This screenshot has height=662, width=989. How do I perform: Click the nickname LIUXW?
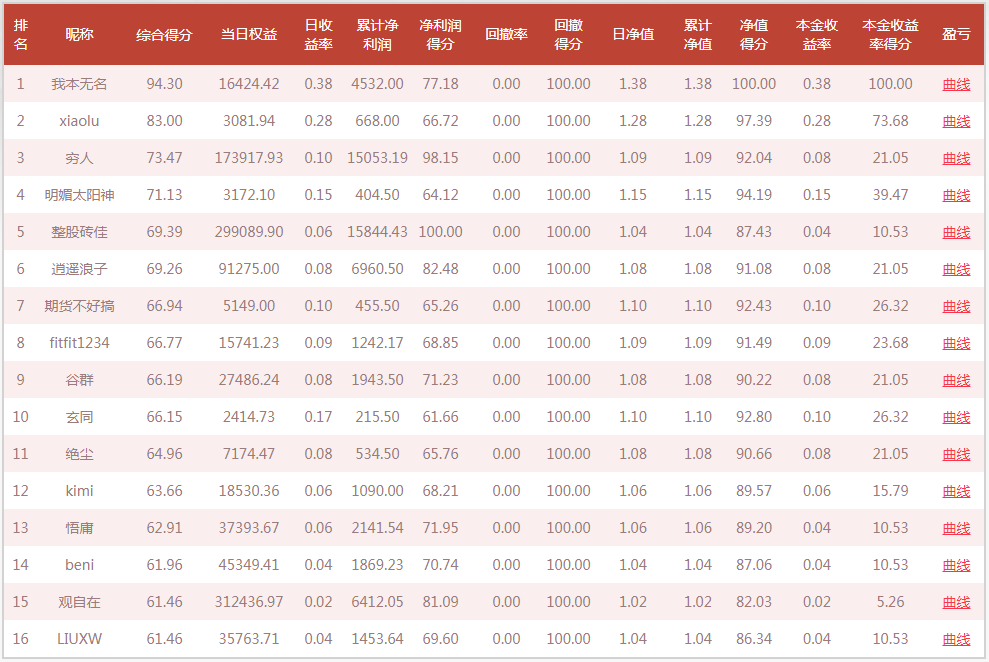tap(79, 639)
